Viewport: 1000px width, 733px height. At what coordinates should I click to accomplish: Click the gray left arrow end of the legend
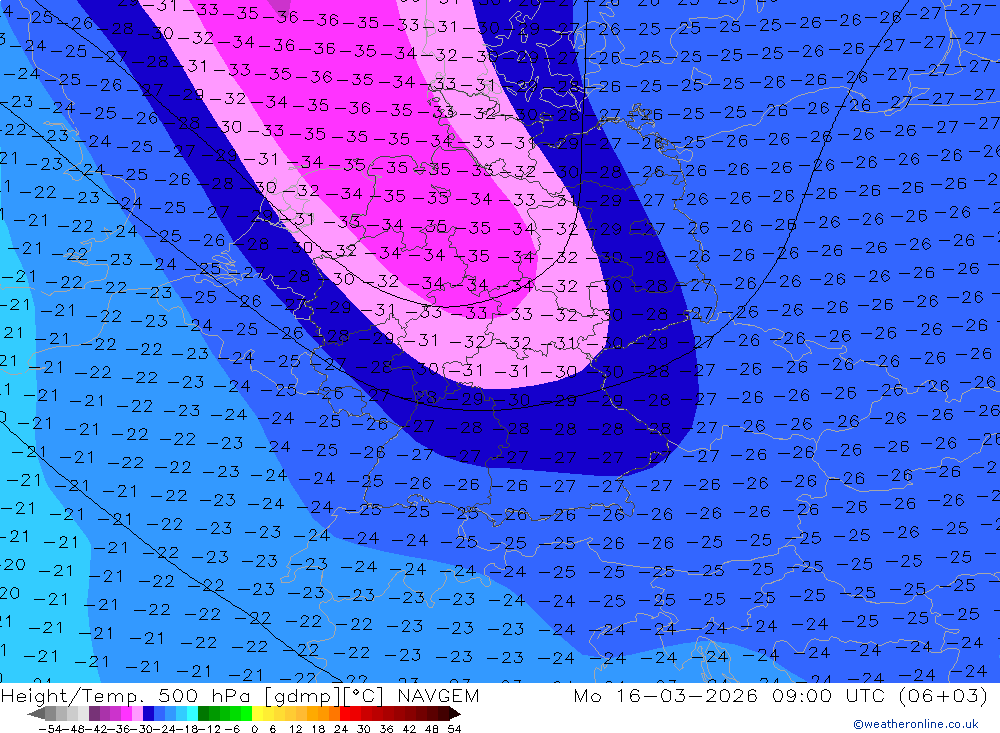pos(36,714)
